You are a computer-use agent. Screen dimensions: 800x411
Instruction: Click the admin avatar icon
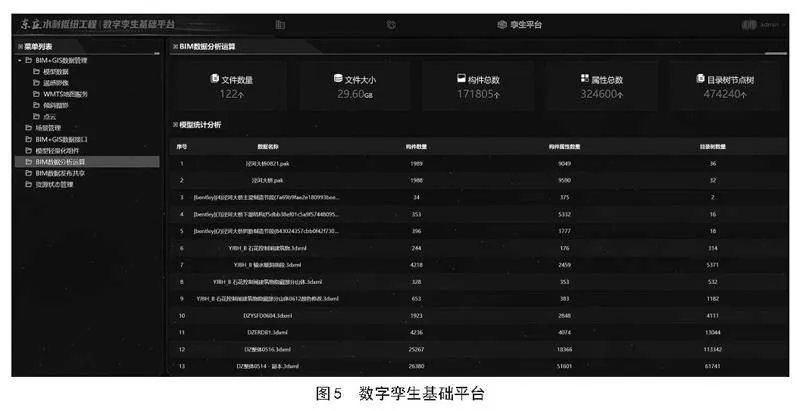coord(748,24)
